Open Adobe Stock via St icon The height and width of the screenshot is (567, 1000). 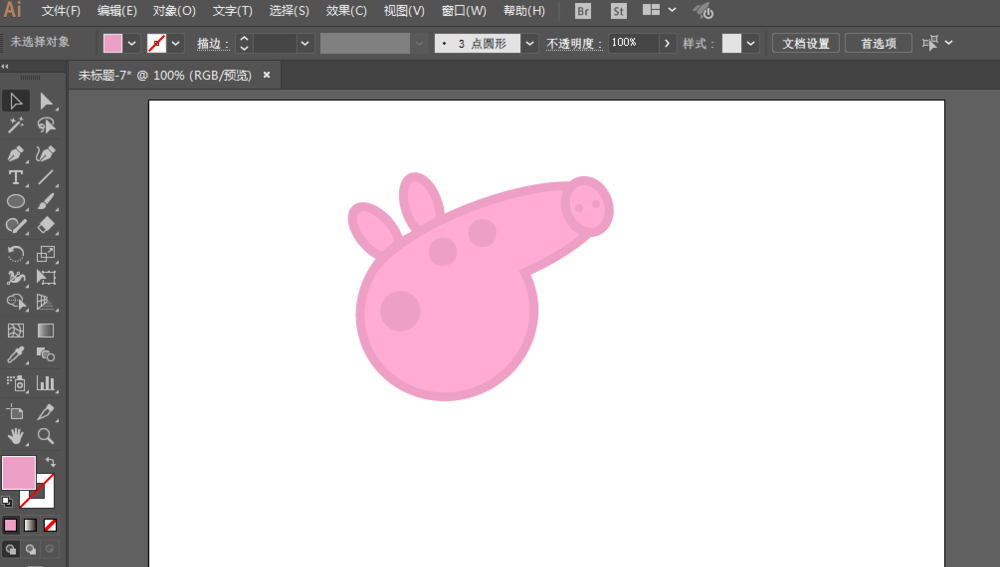tap(618, 11)
